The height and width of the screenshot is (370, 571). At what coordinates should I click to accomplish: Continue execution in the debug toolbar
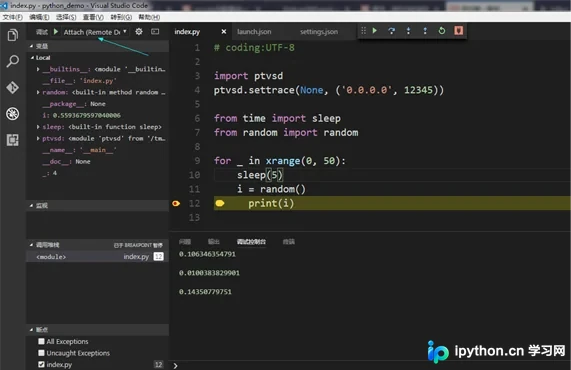[374, 31]
